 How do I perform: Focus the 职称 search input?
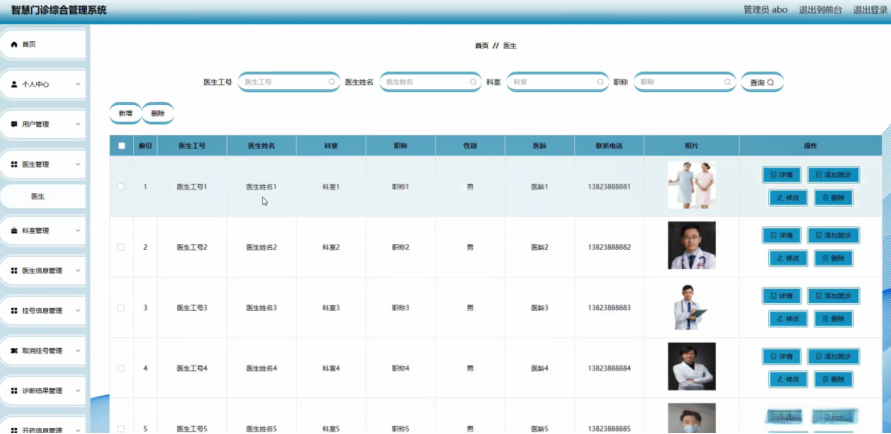click(x=685, y=82)
